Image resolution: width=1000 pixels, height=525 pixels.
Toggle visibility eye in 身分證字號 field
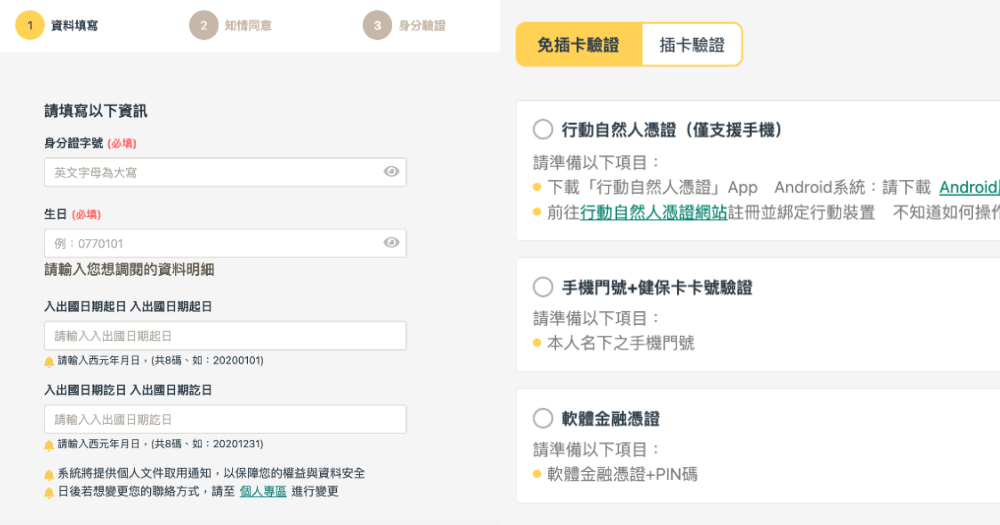392,172
